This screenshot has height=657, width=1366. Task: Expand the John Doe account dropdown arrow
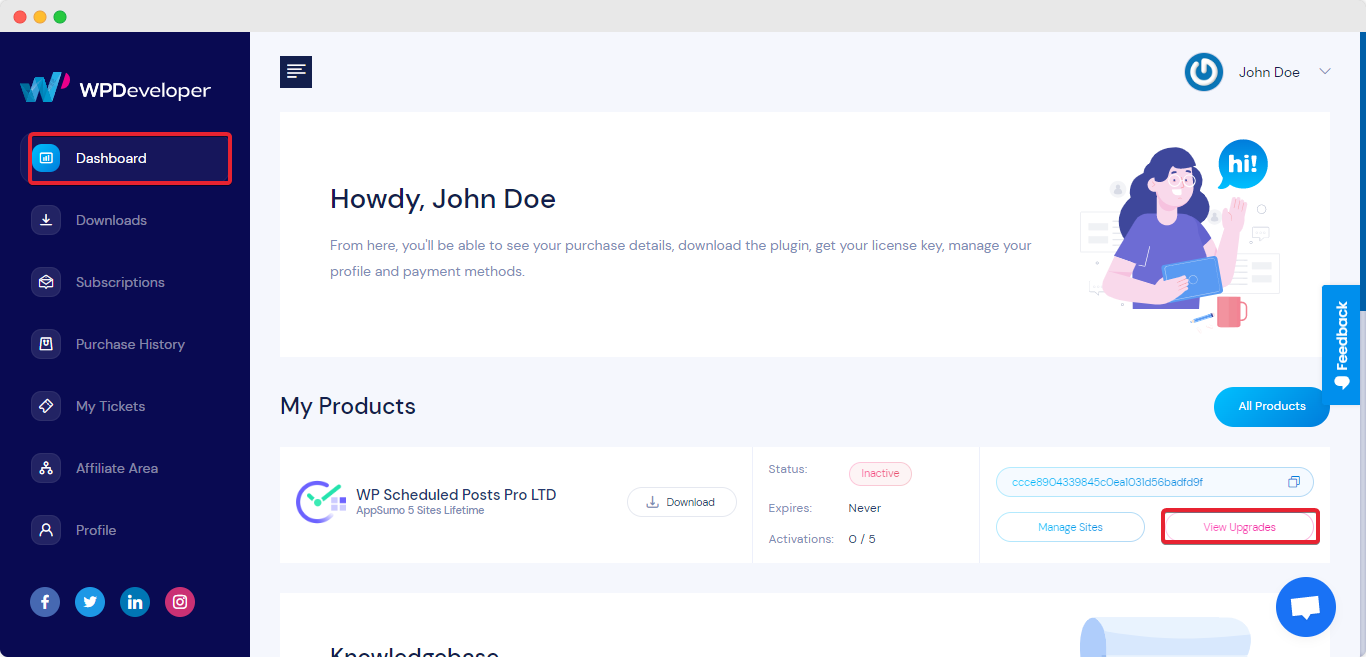tap(1325, 71)
